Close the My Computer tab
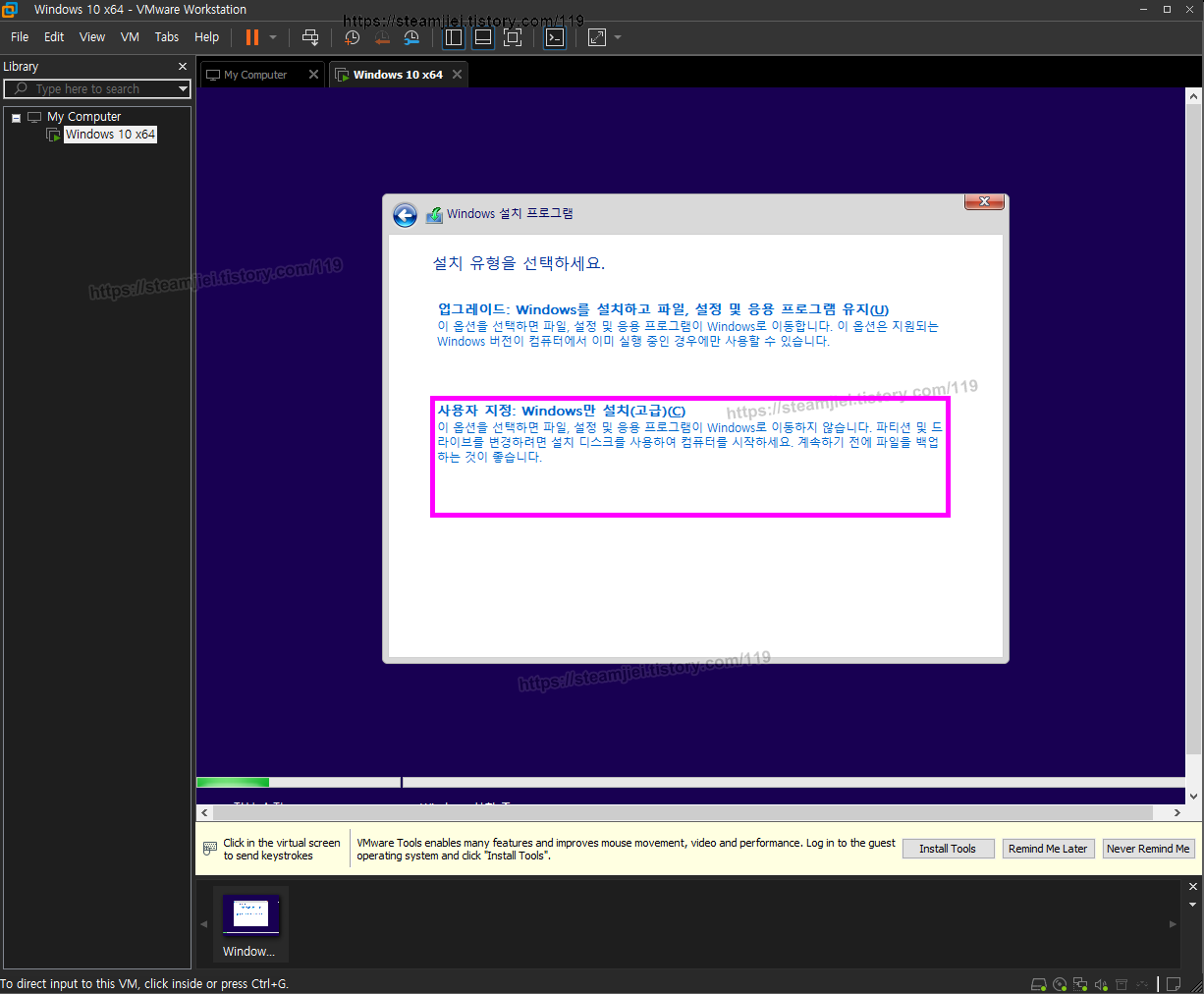 [x=313, y=75]
